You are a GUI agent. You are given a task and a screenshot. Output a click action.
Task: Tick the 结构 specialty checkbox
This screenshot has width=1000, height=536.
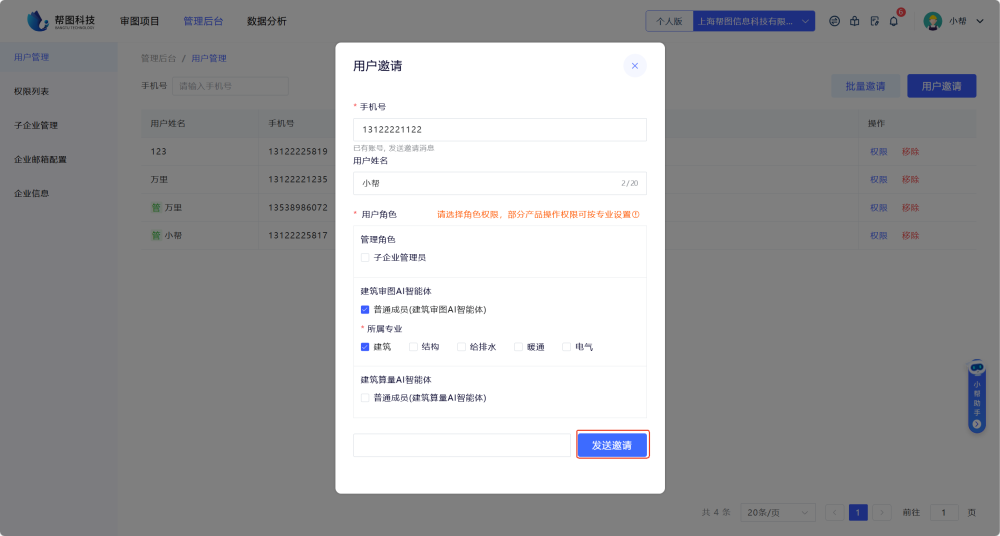413,347
